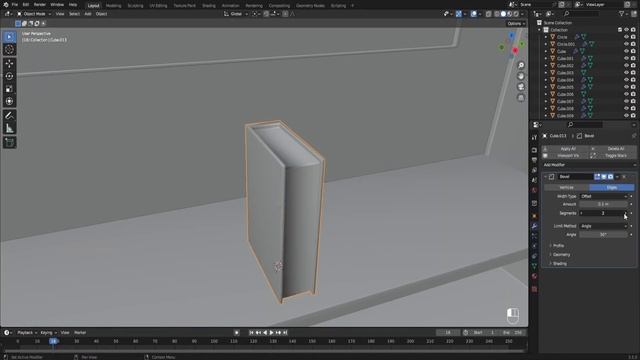Select the Annotate tool

click(x=9, y=116)
